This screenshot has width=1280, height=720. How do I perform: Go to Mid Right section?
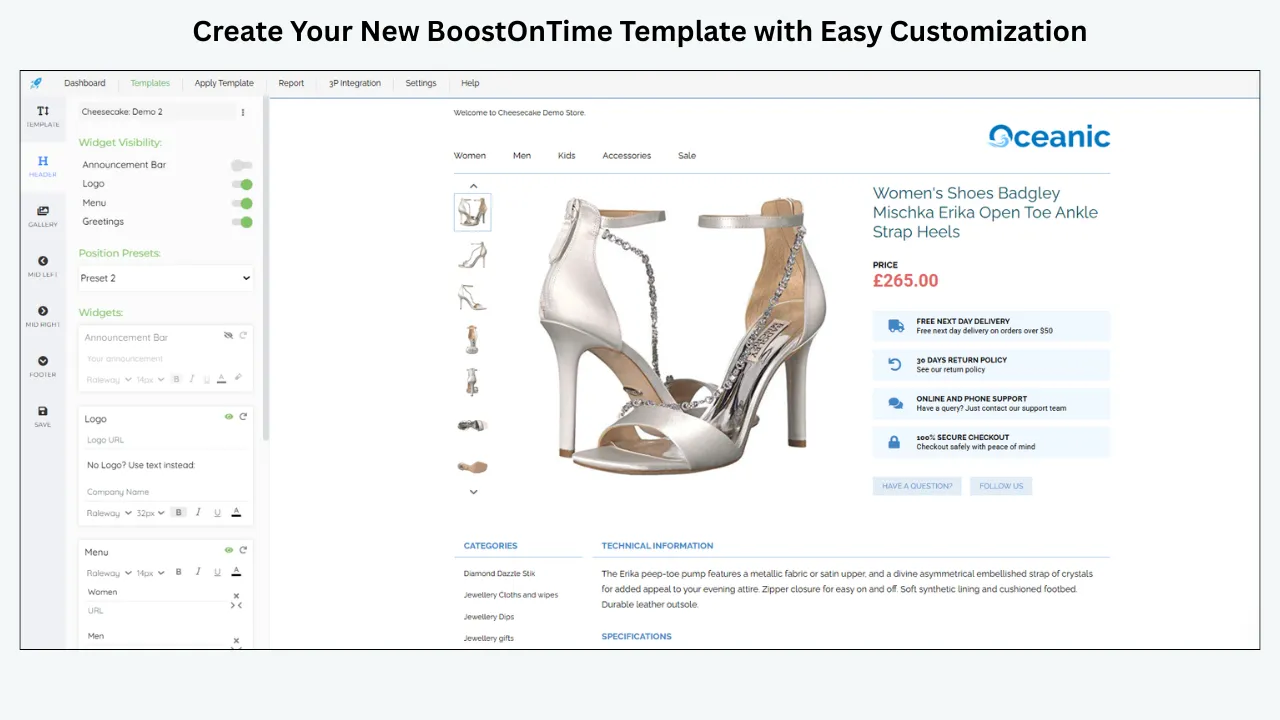43,316
